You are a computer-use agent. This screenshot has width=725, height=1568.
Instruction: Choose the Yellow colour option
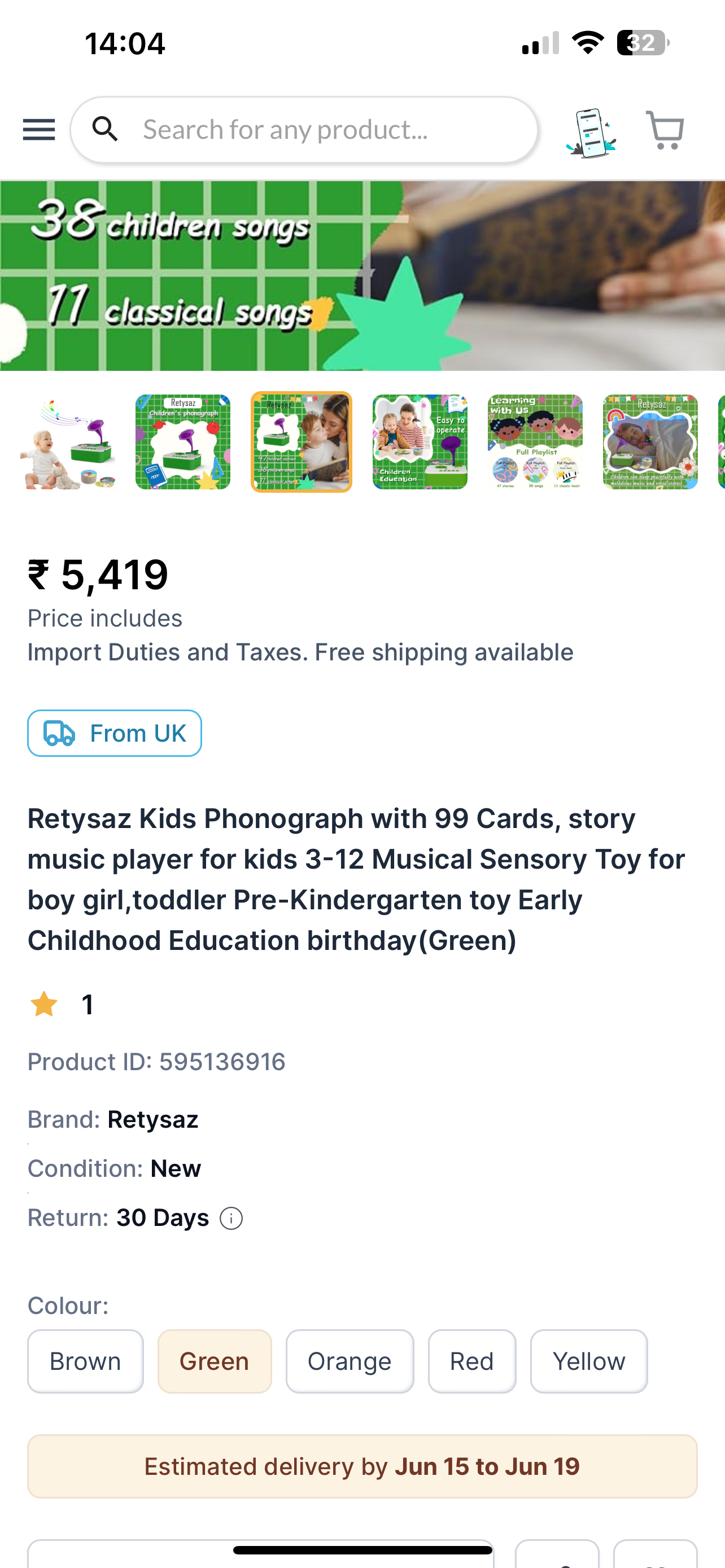[589, 1361]
